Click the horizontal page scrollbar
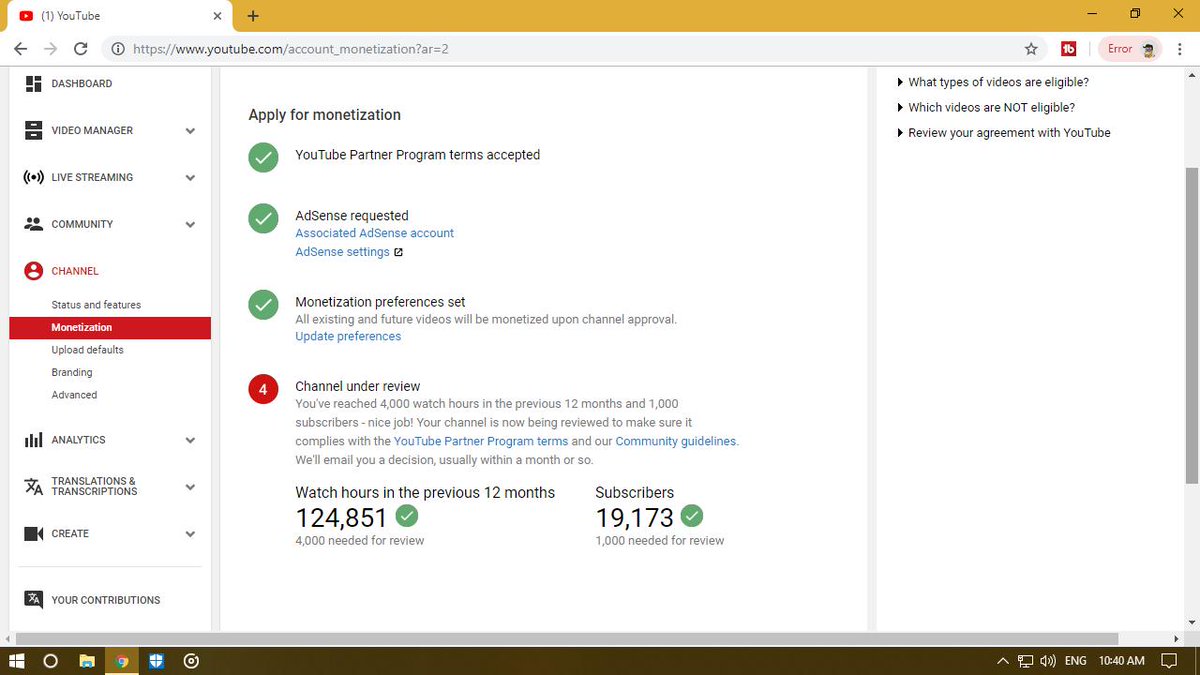Image resolution: width=1200 pixels, height=675 pixels. click(568, 638)
